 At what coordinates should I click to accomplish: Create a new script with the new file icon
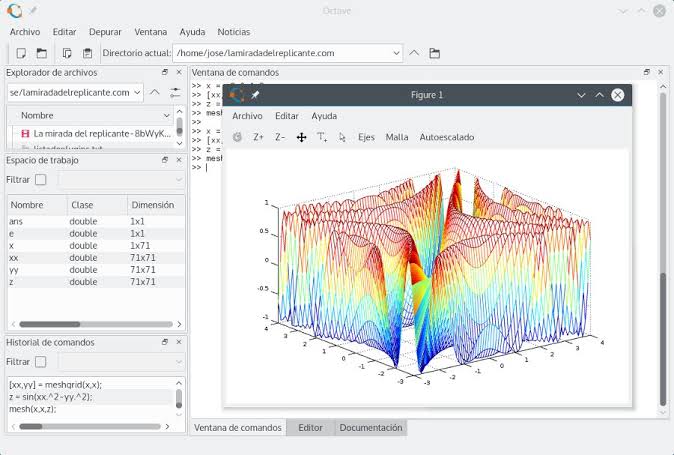[21, 53]
